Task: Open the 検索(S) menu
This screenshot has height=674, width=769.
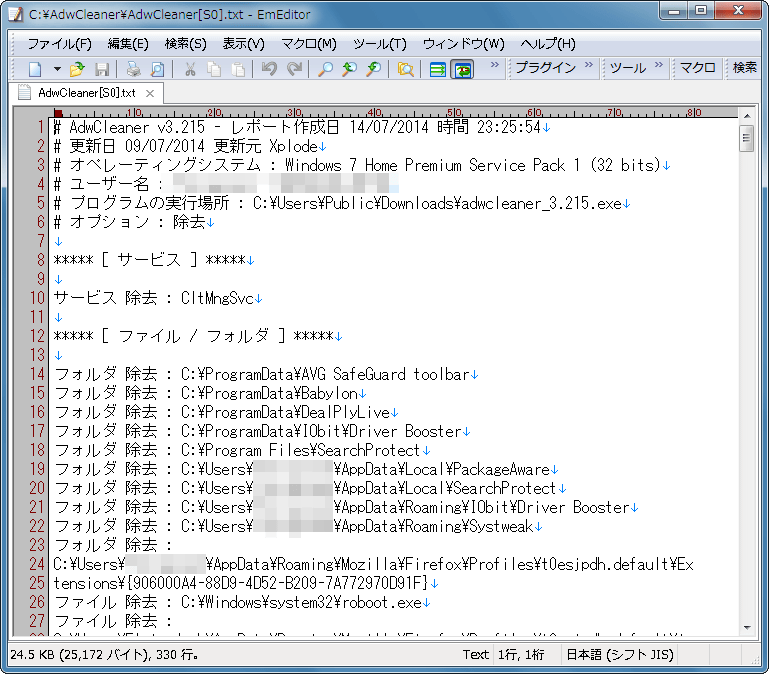Action: click(185, 44)
